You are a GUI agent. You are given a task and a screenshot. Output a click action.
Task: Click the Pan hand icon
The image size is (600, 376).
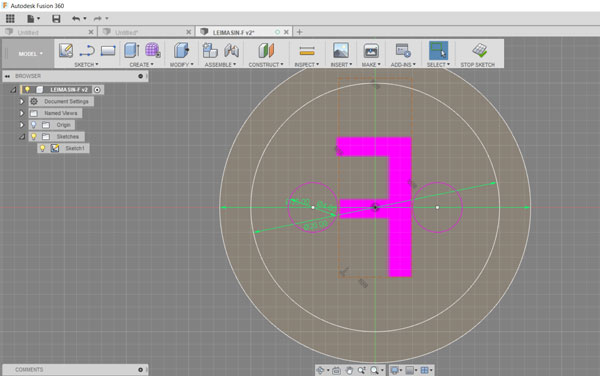tap(349, 370)
